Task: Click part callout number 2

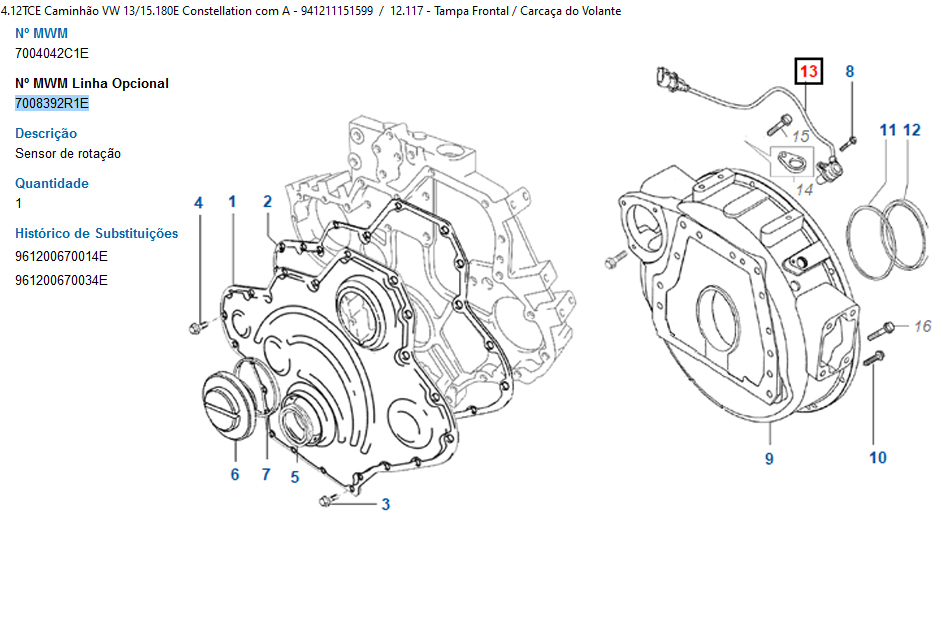Action: pos(267,202)
